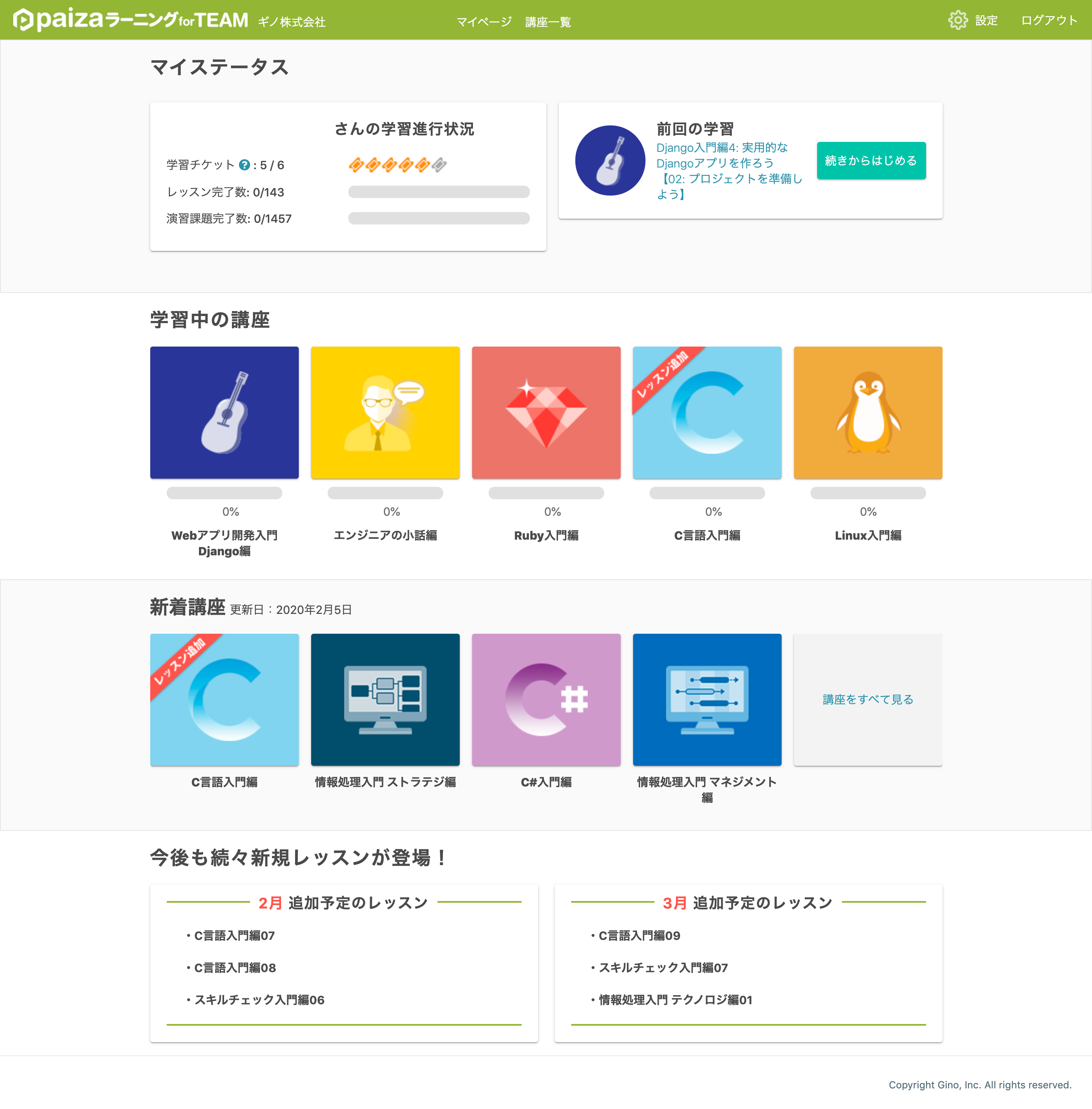Screen dimensions: 1092x1109
Task: Click the 講座をすべて見る link
Action: pos(867,699)
